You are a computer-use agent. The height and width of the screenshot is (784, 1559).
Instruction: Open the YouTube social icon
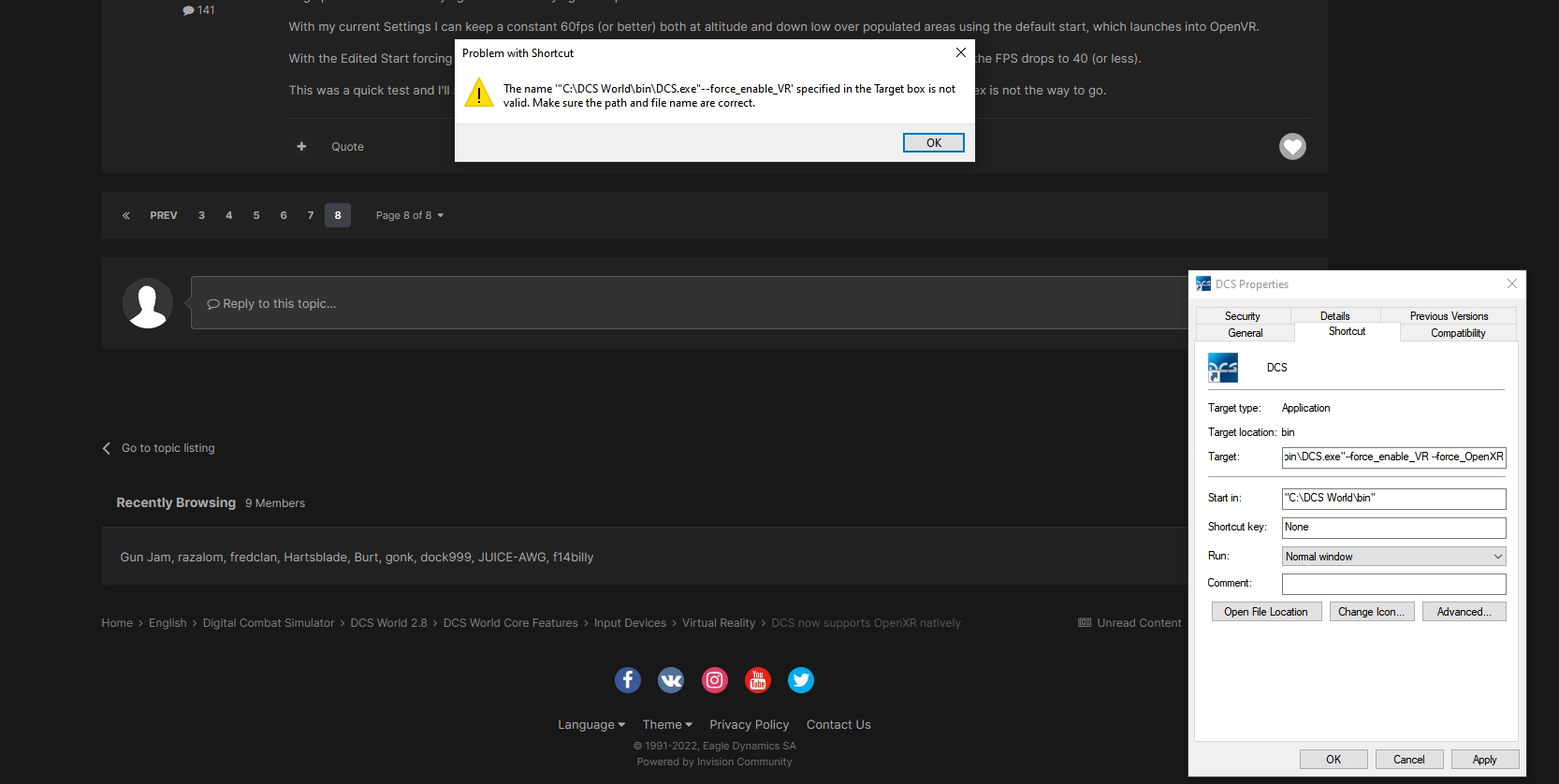click(758, 680)
